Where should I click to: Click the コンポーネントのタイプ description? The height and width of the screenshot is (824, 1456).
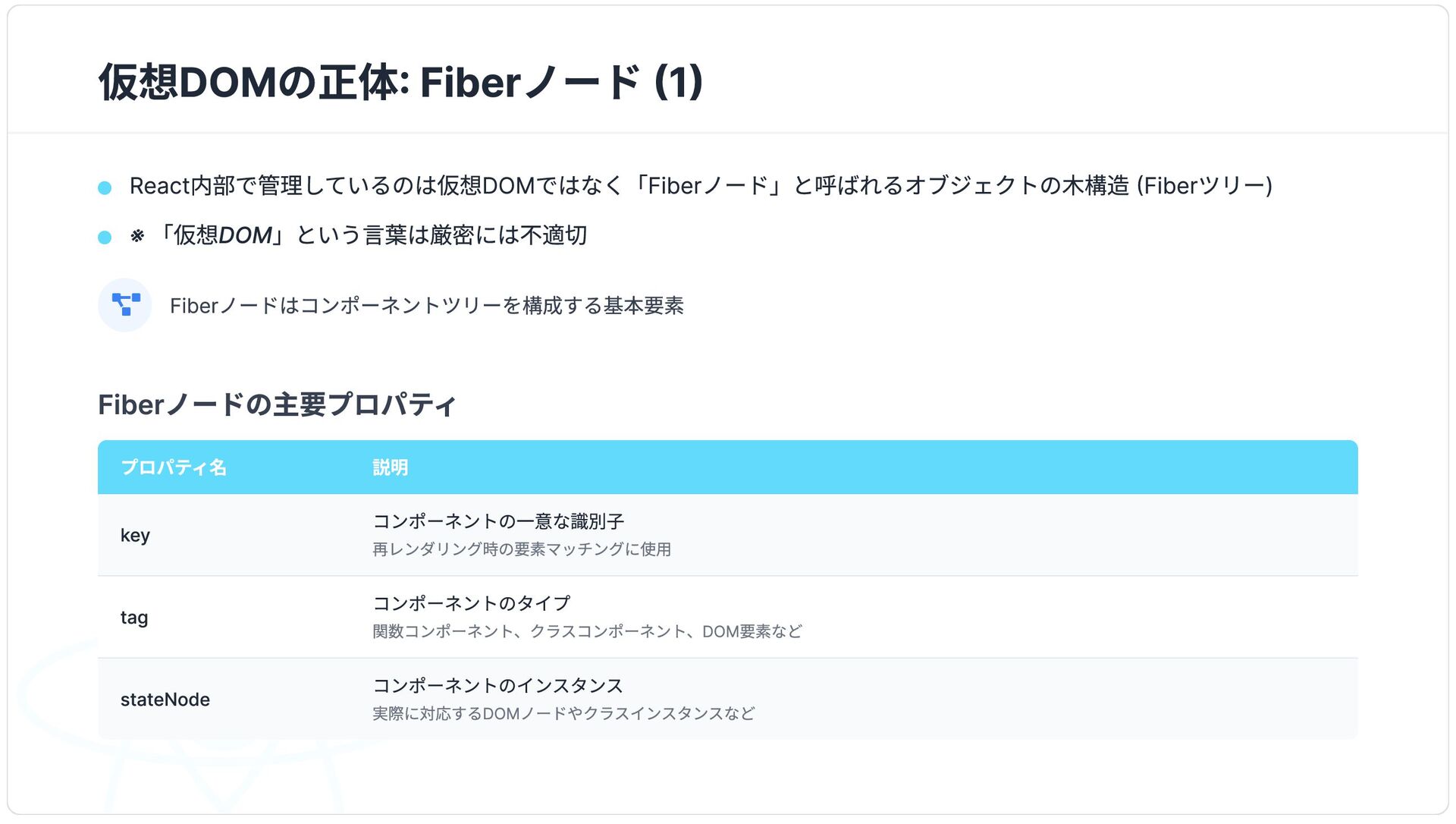(471, 603)
